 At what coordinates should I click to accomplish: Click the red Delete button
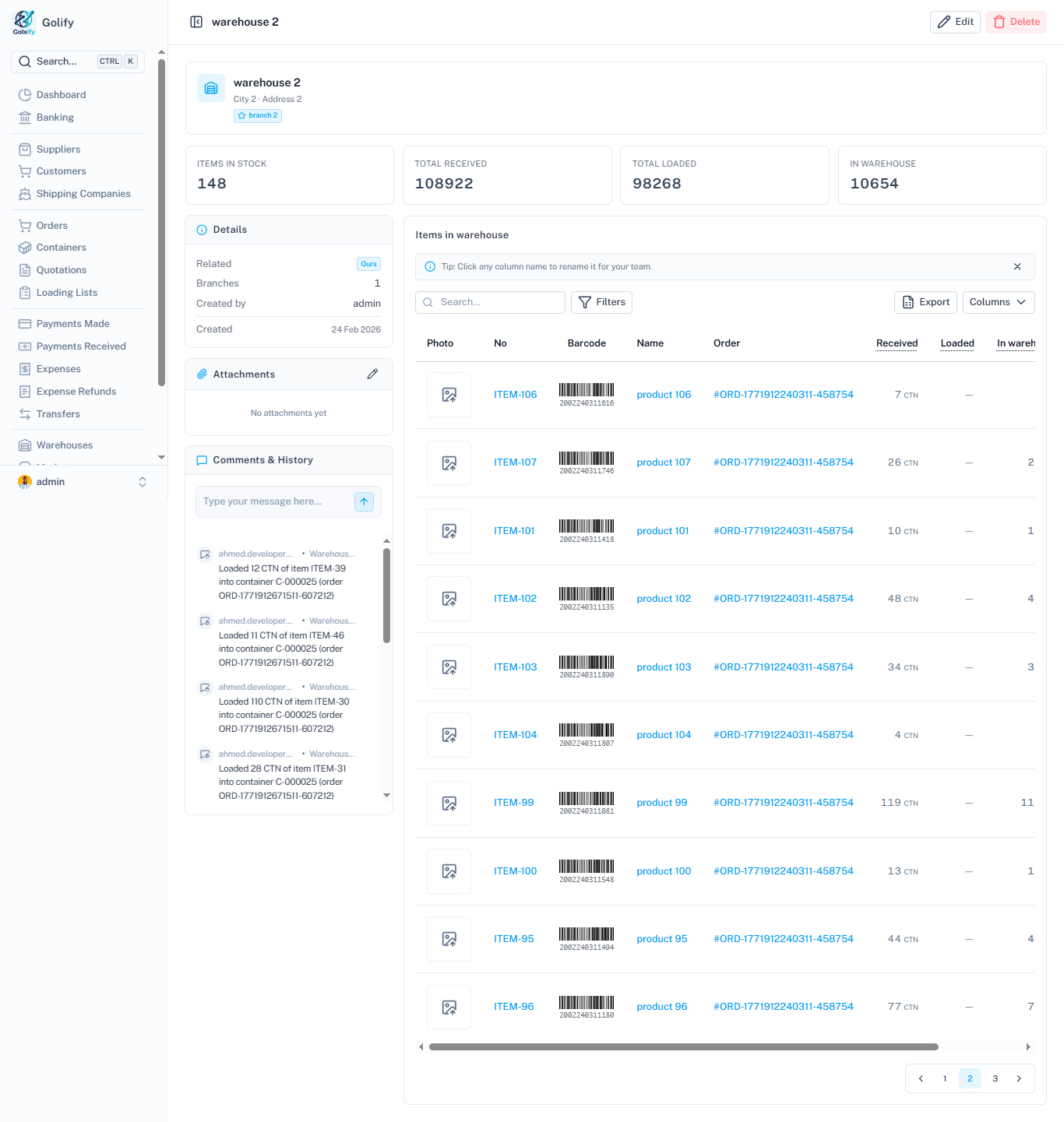tap(1016, 22)
